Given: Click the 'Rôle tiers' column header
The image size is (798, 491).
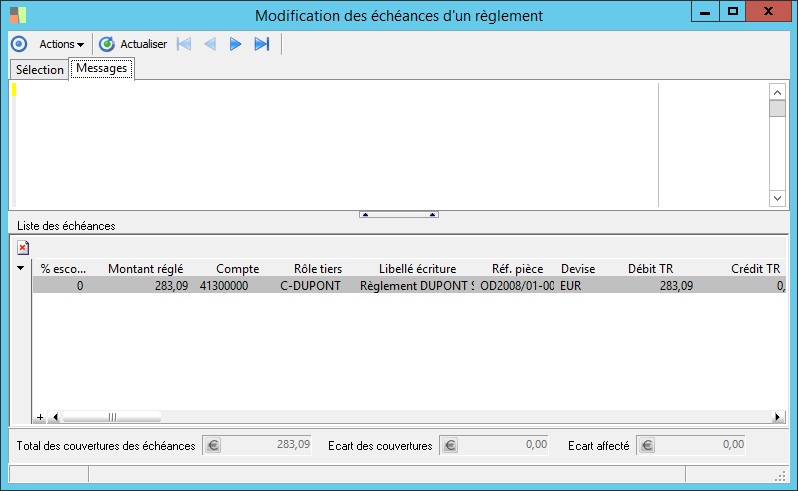Looking at the screenshot, I should tap(318, 269).
